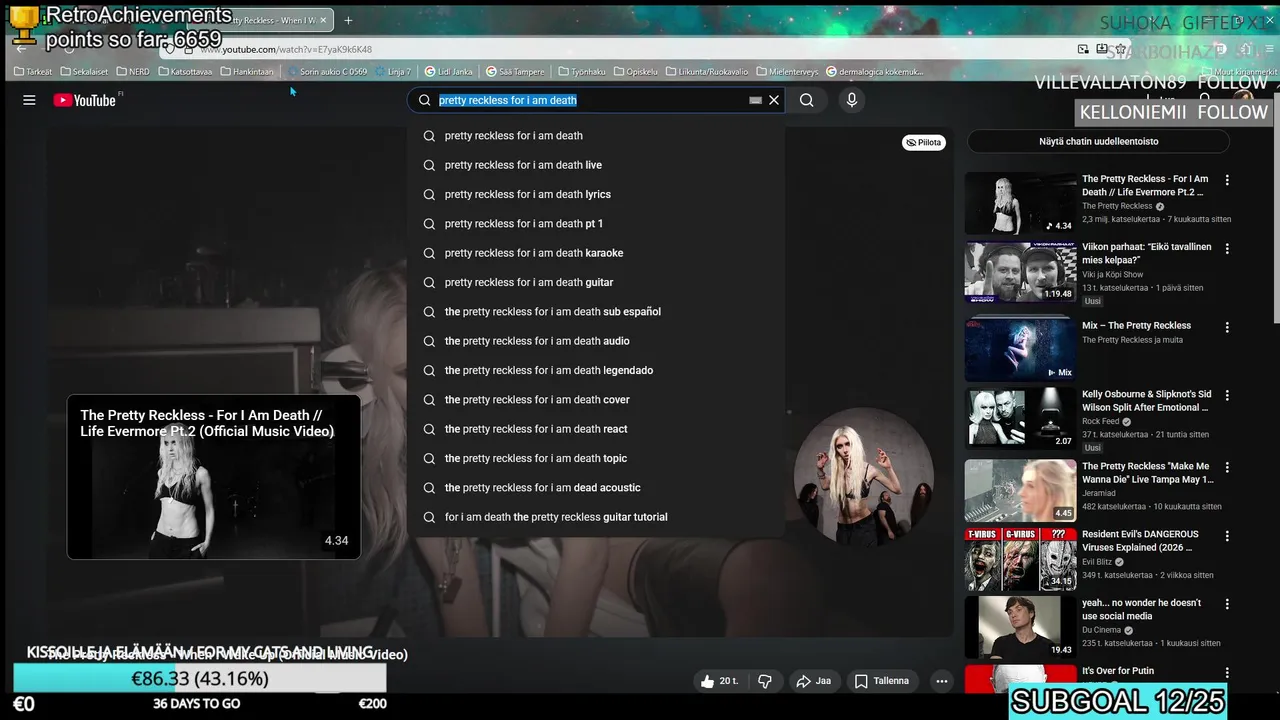Screen dimensions: 1280x720
Task: Select suggestion 'pretty reckless for i am death'
Action: tap(596, 136)
